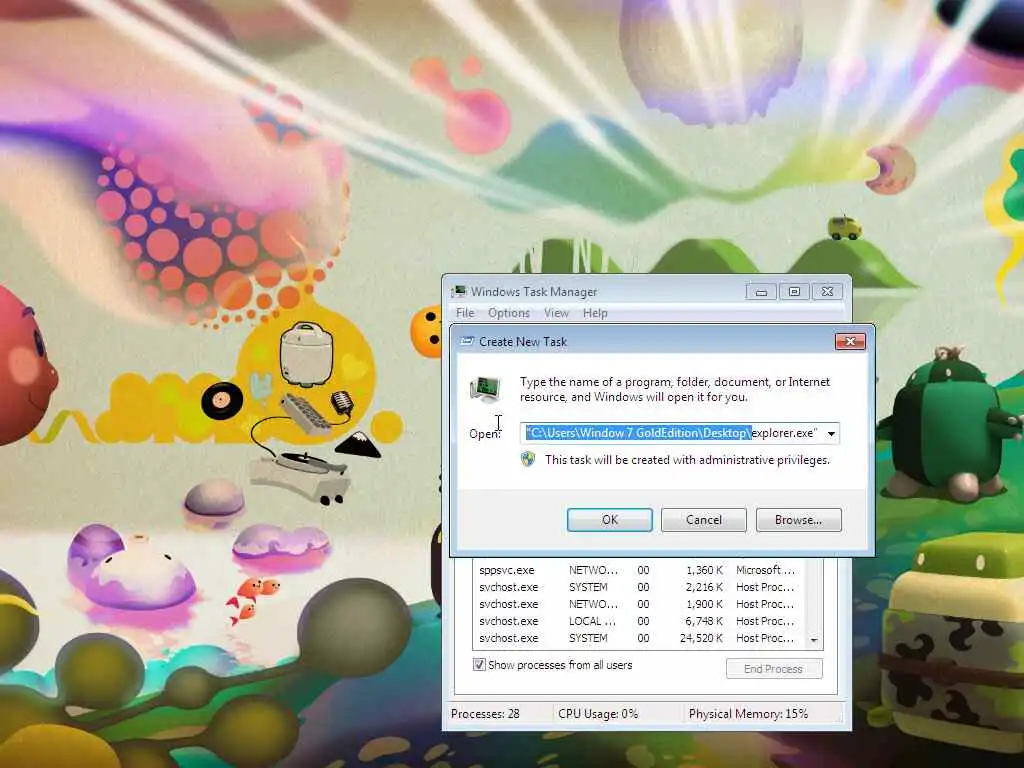Screen dimensions: 1024x768
Task: Open the File menu in Task Manager
Action: coord(465,313)
